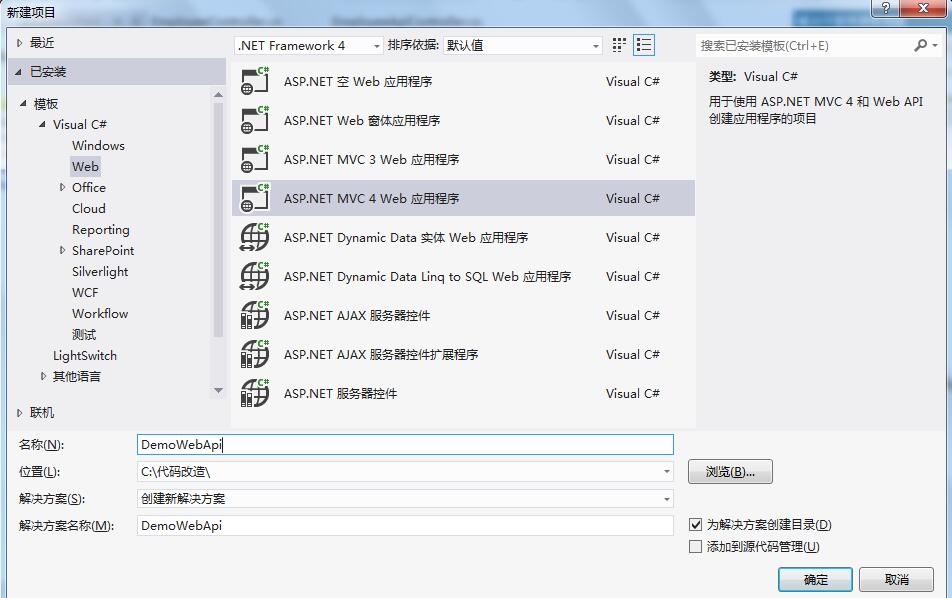Select LightSwitch in template tree
The height and width of the screenshot is (598, 952).
85,356
